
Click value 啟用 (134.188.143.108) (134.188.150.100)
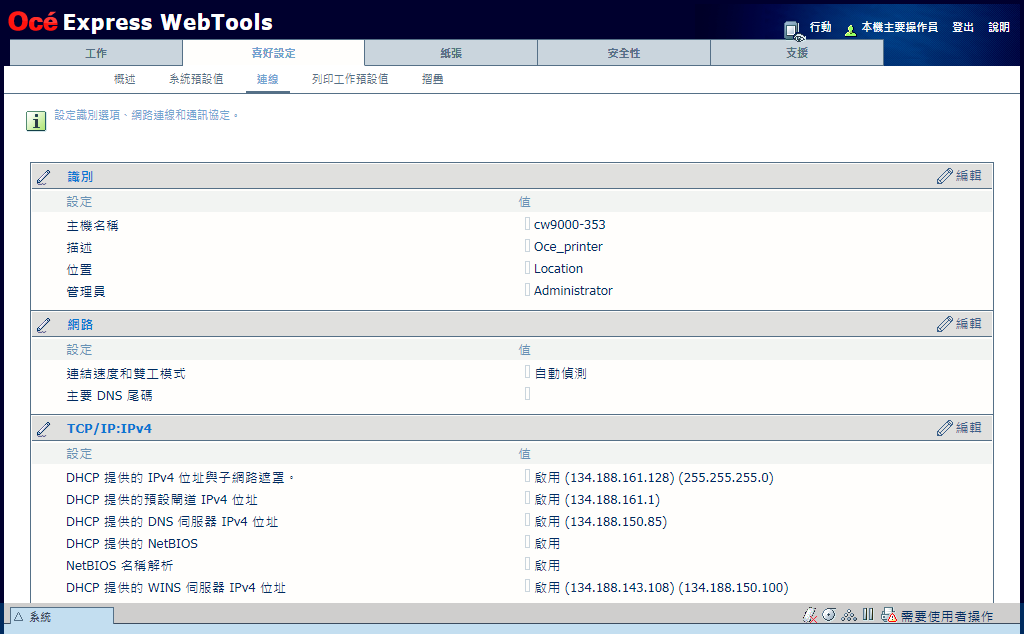pyautogui.click(x=662, y=588)
